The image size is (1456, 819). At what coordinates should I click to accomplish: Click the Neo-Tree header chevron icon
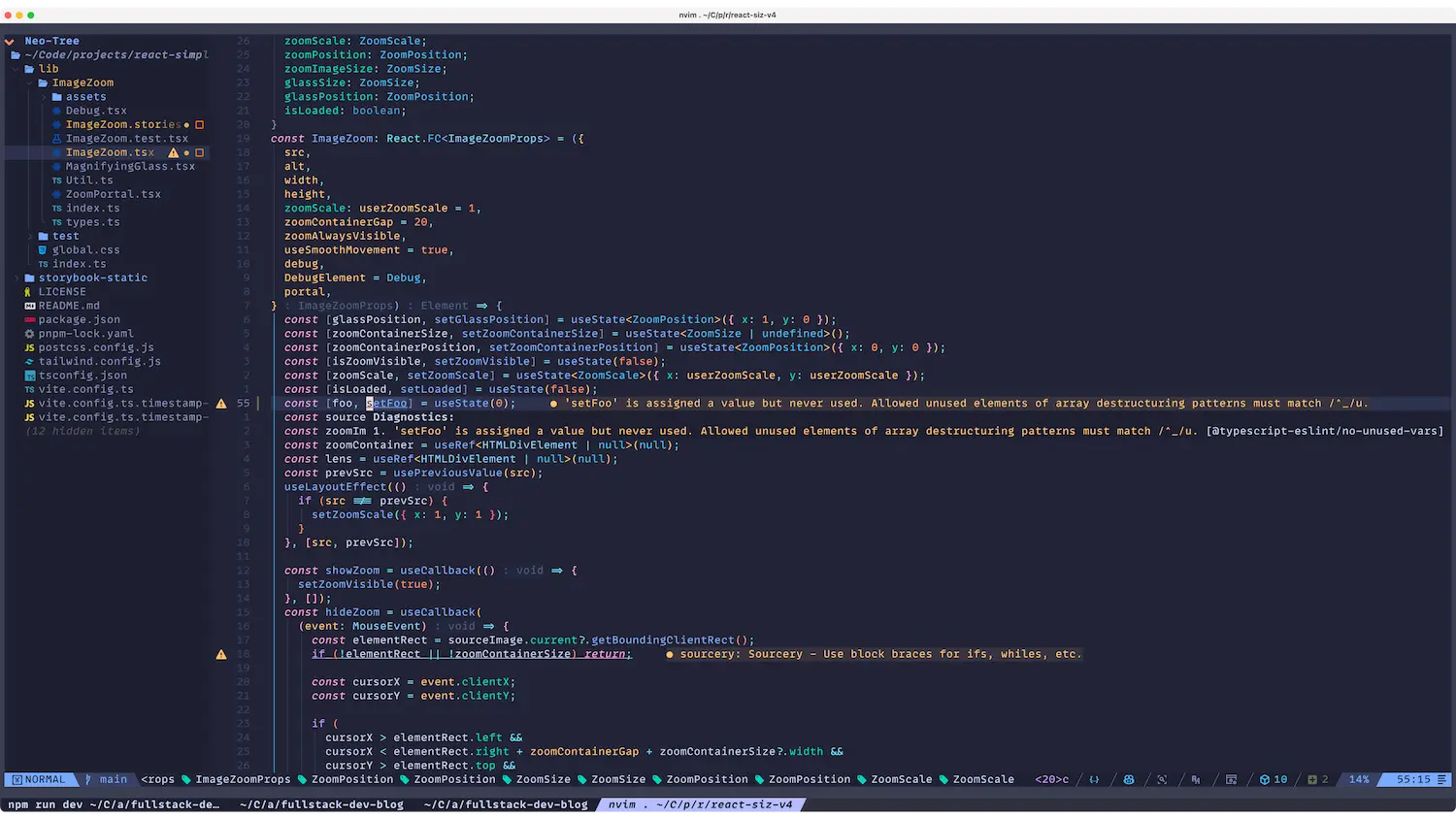pos(10,42)
